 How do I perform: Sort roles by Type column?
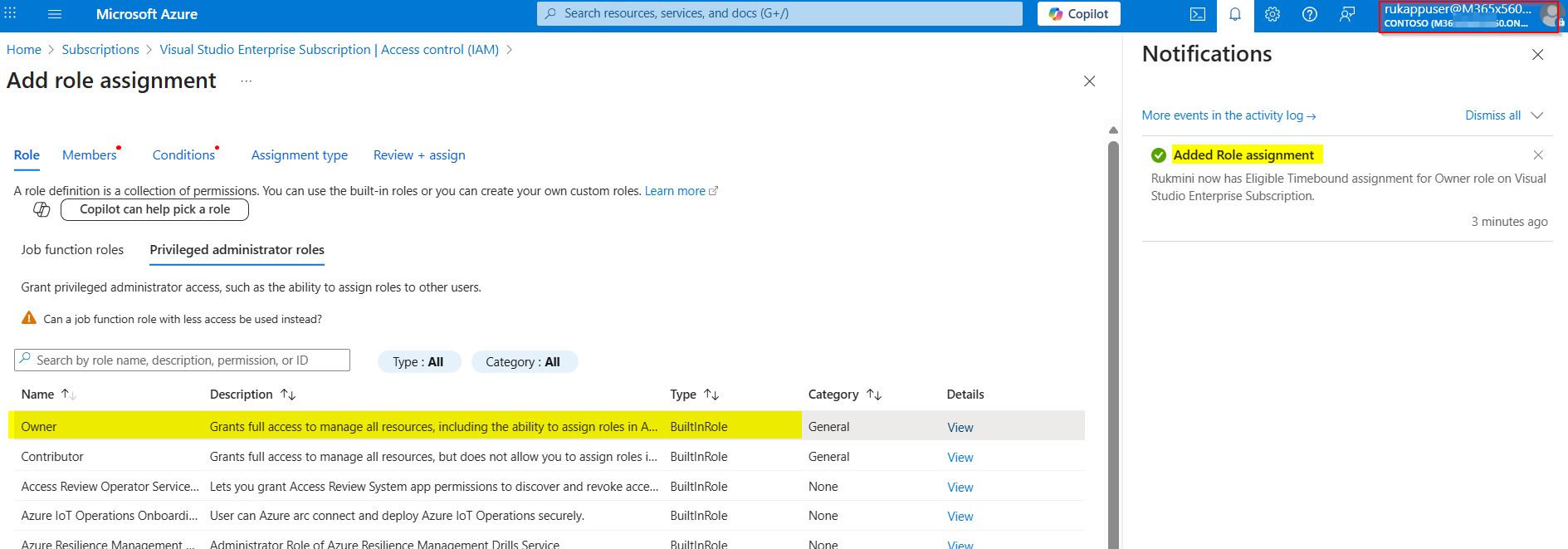711,395
